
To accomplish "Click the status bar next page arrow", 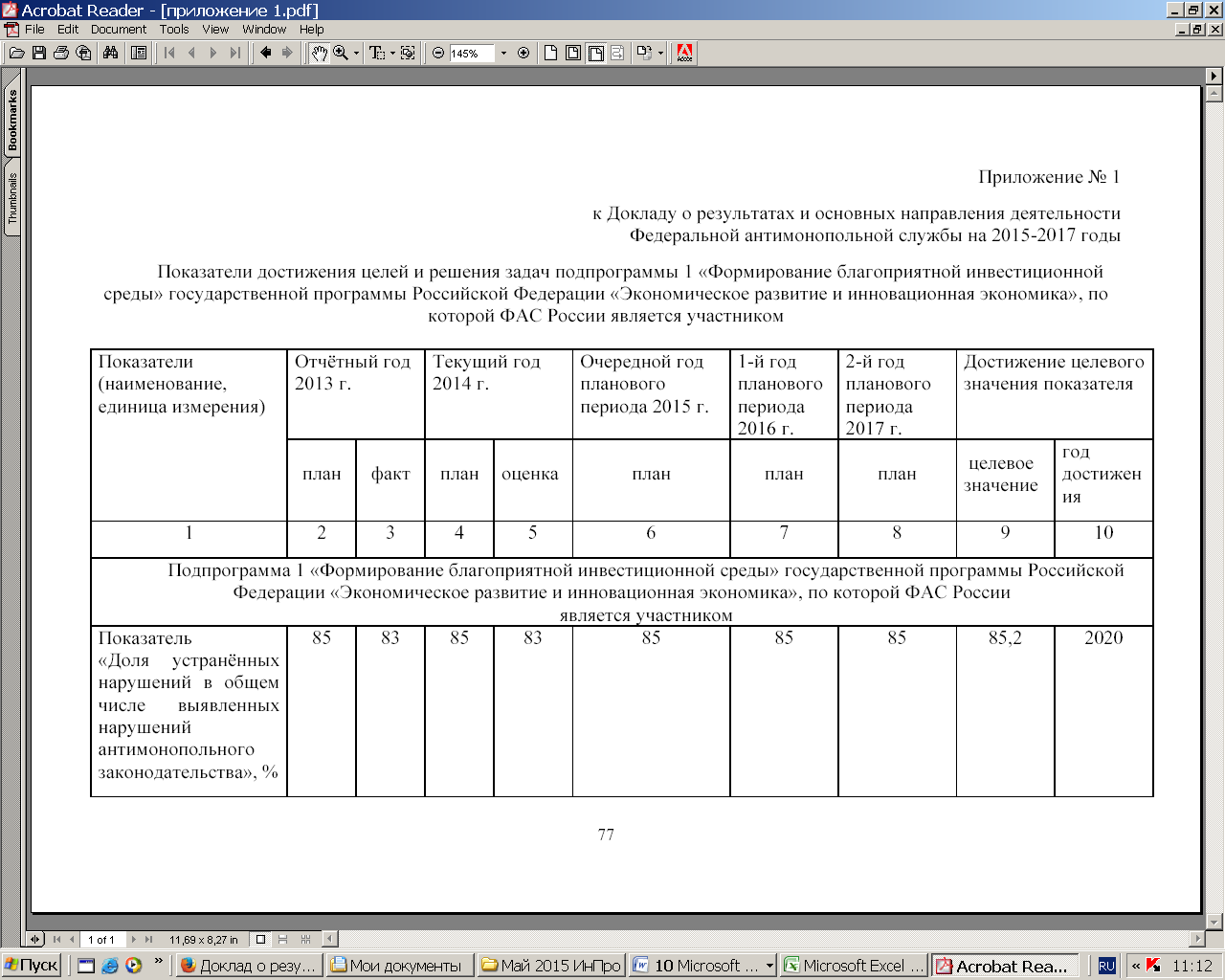I will point(134,940).
